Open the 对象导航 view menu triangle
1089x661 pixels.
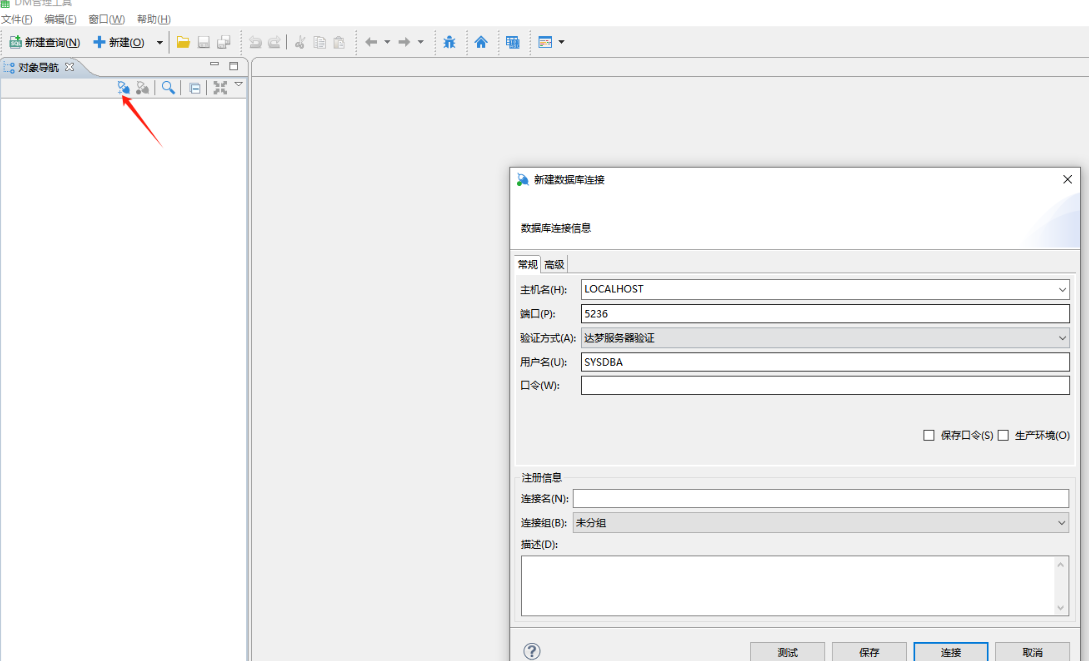point(238,84)
